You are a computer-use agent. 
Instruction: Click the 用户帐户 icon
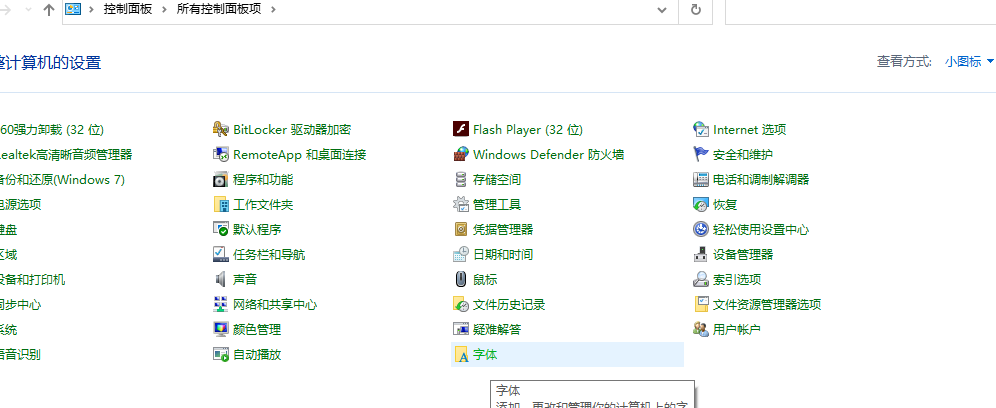coord(701,330)
